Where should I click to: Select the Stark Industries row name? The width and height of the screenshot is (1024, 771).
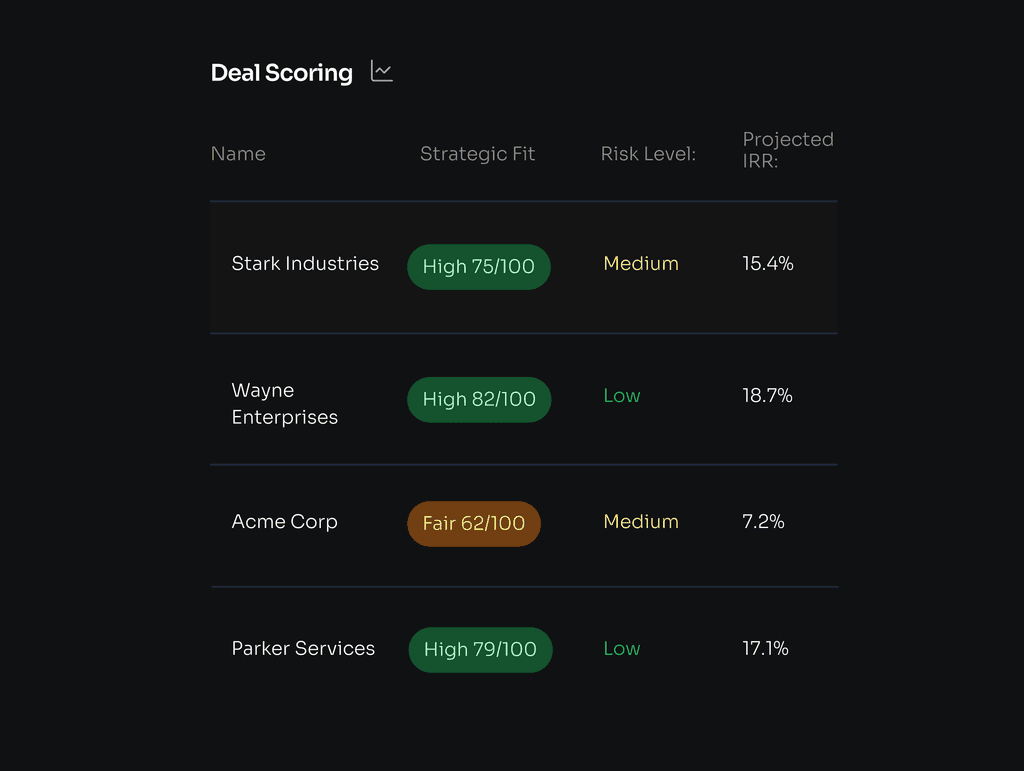(x=305, y=263)
